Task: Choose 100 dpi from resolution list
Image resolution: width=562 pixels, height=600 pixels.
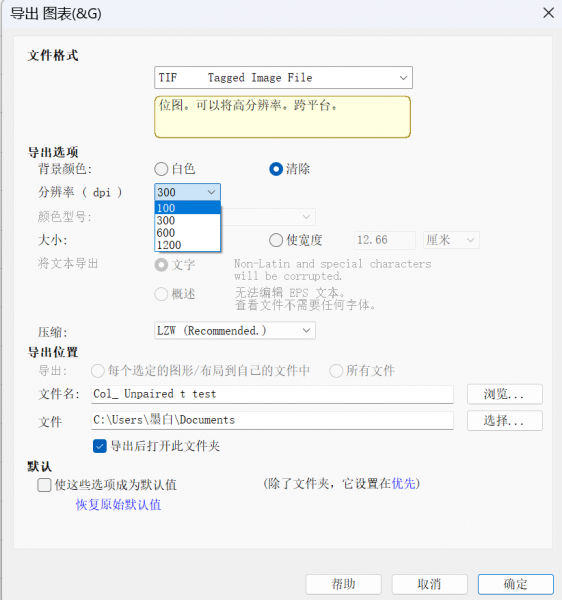Action: coord(187,208)
